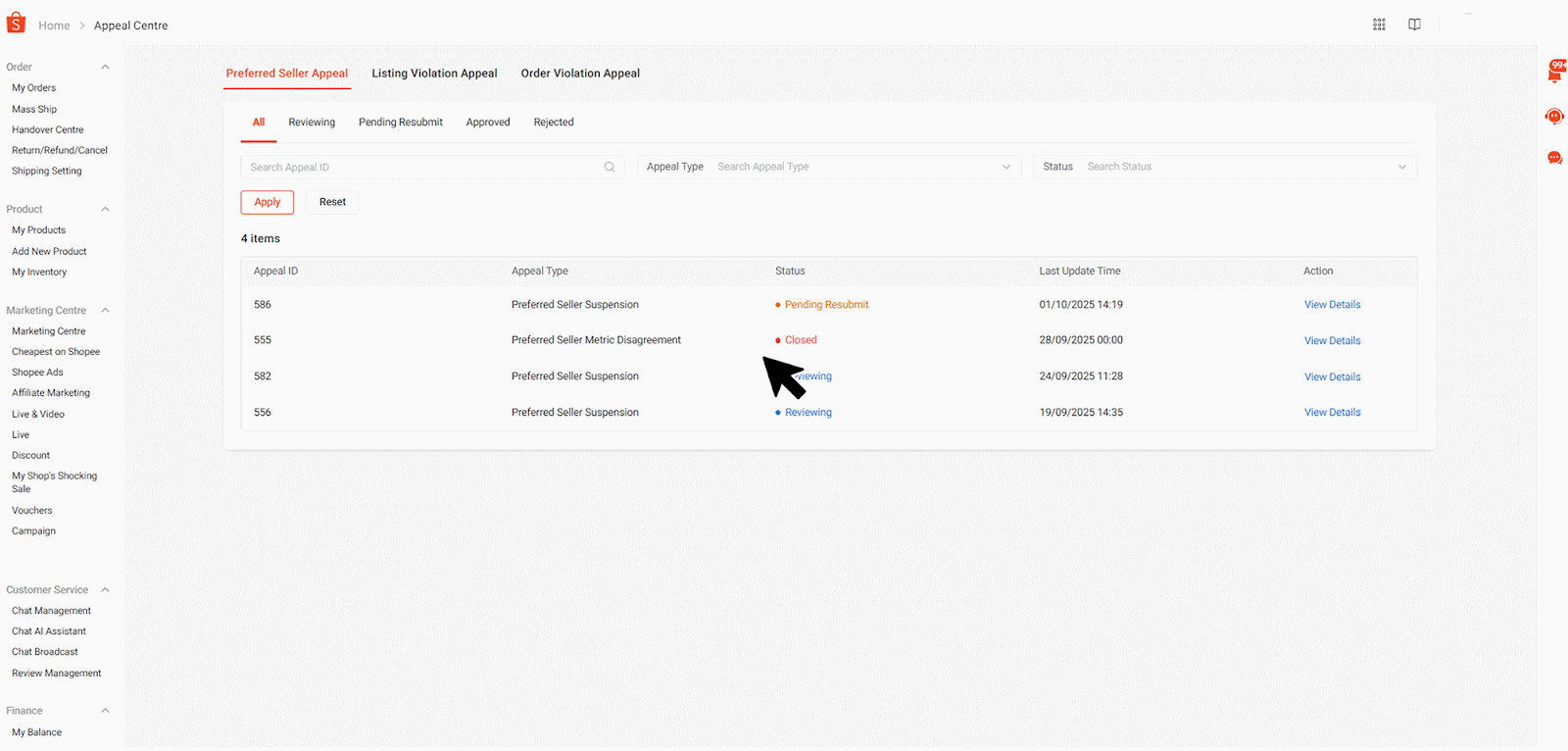Click the search magnifier in Appeal ID field
The height and width of the screenshot is (751, 1568).
click(610, 168)
